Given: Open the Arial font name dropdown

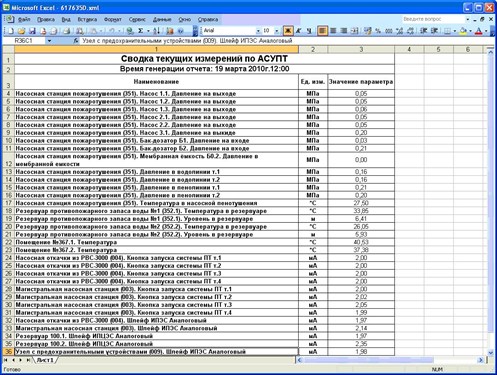Looking at the screenshot, I should point(258,31).
